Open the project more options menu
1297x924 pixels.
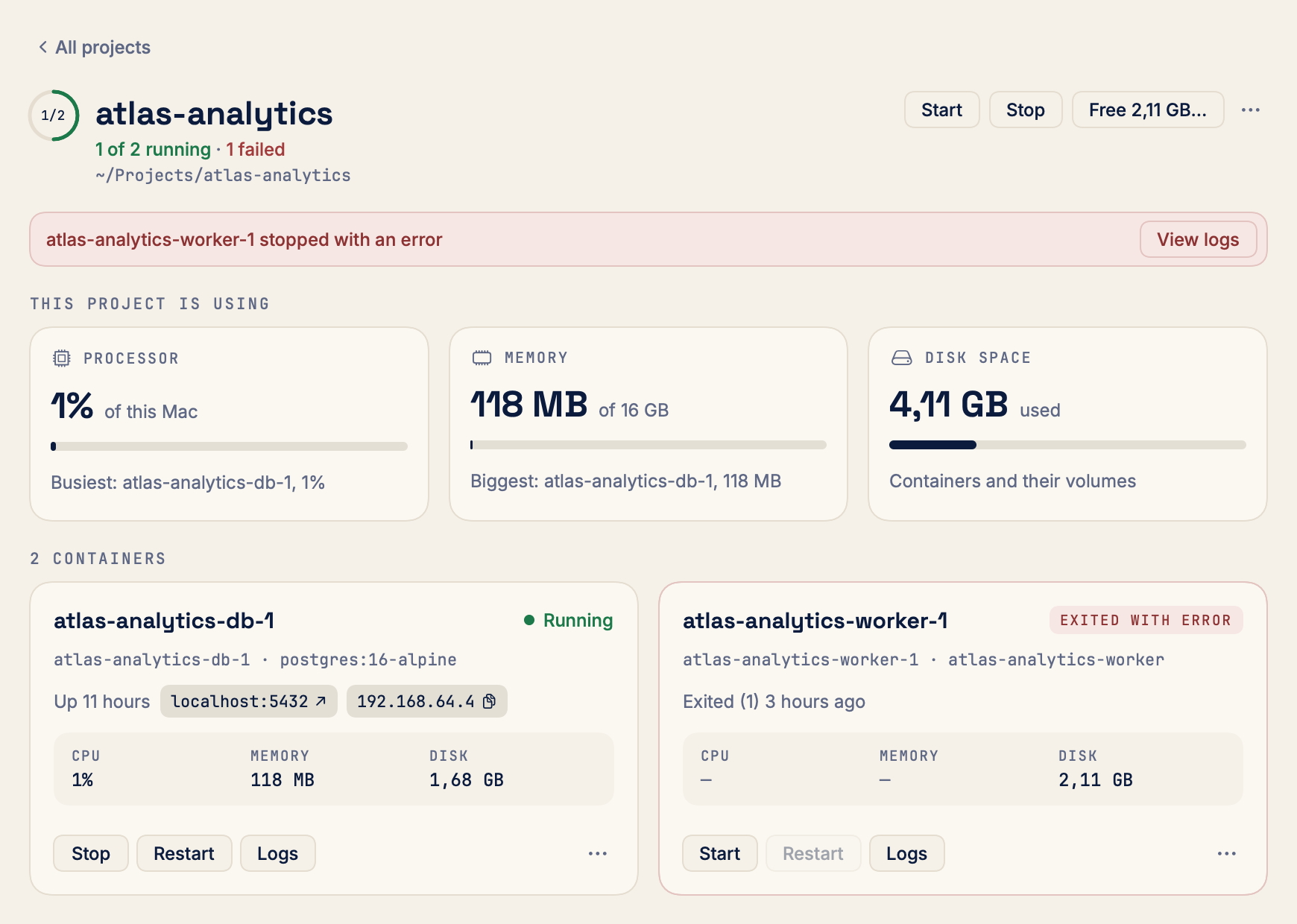(1250, 110)
